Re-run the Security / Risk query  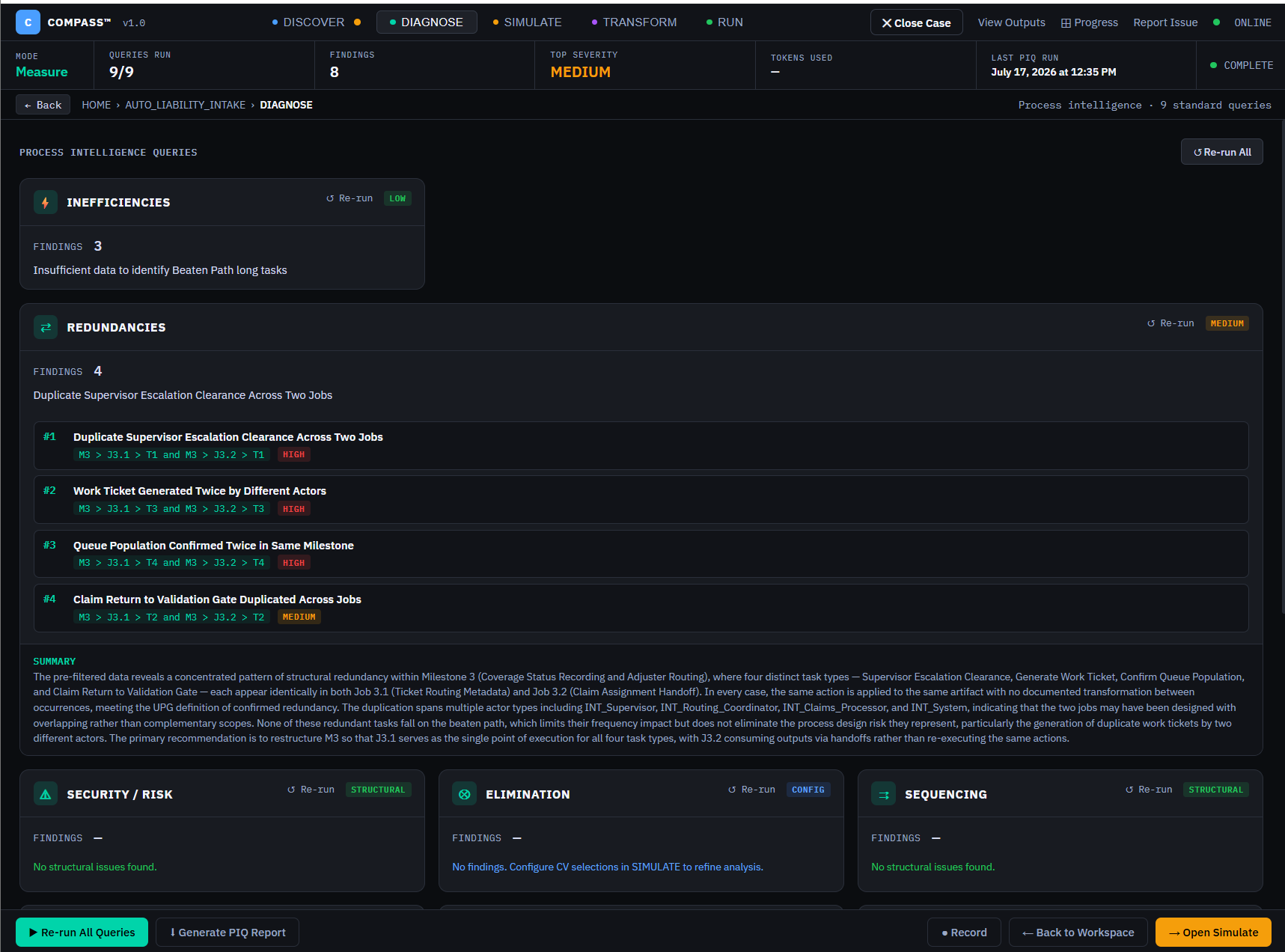(x=311, y=790)
